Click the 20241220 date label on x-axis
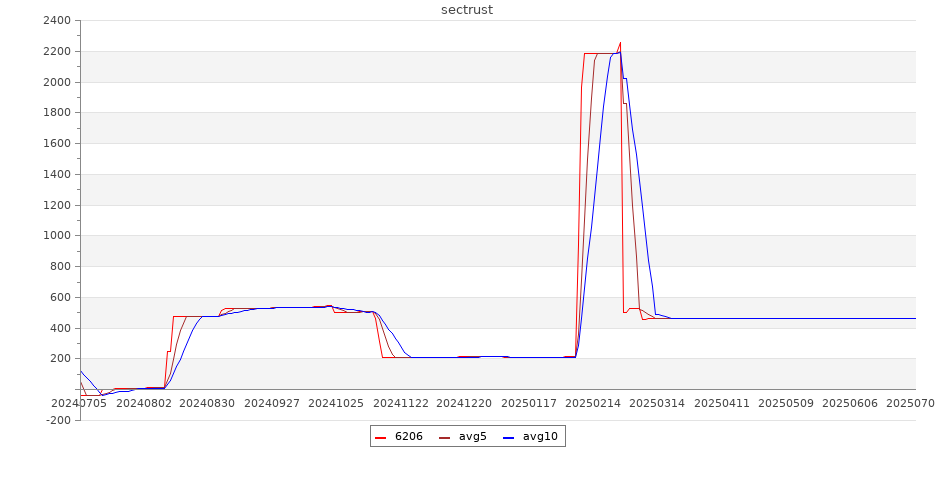Screen dimensions: 935x500 pos(464,403)
